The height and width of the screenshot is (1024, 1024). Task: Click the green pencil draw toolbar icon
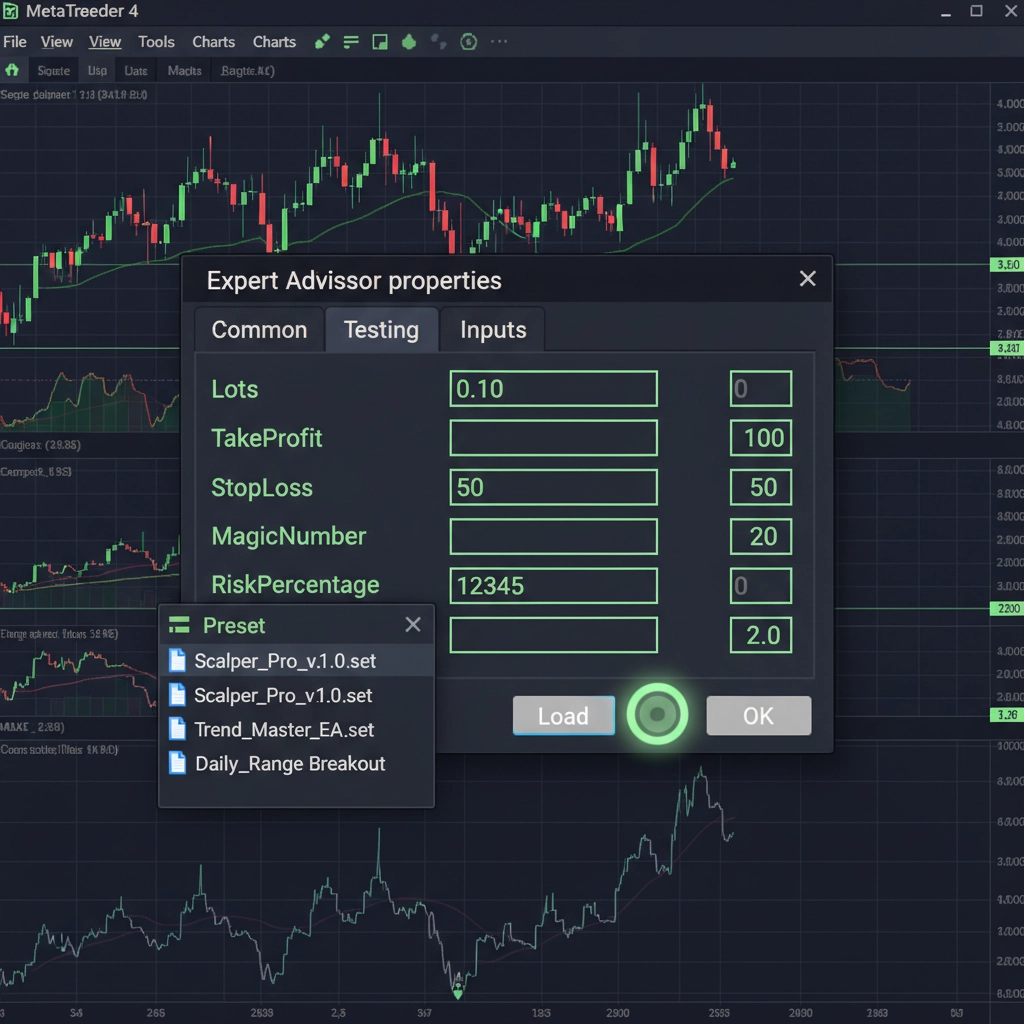[x=322, y=42]
